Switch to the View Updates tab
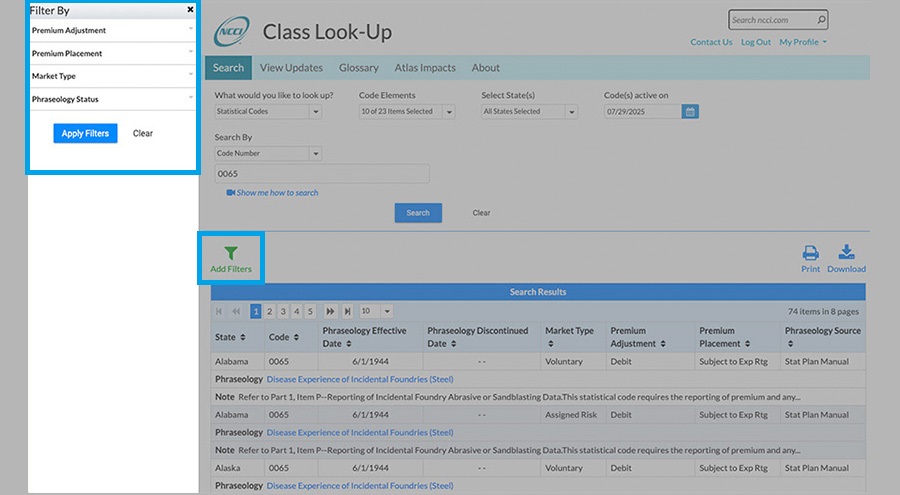This screenshot has width=900, height=495. [x=291, y=68]
